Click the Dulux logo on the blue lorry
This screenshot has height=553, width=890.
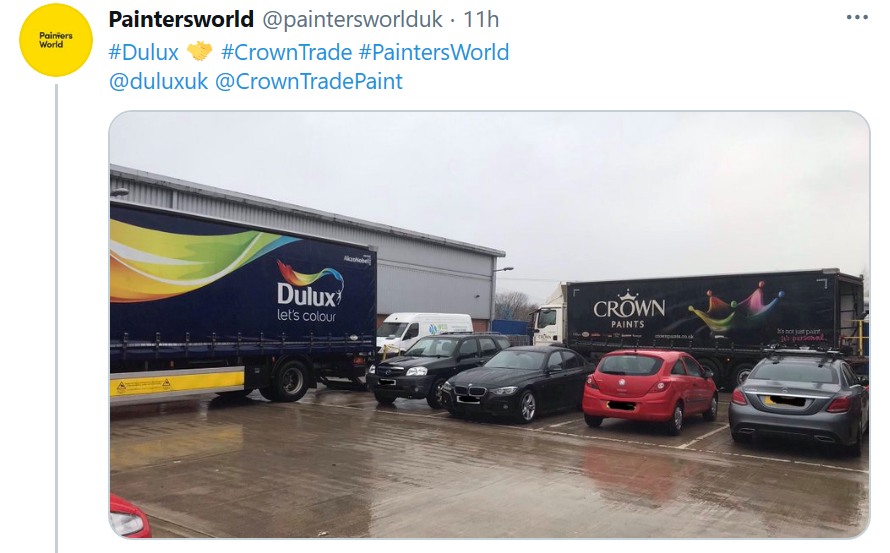pos(309,291)
